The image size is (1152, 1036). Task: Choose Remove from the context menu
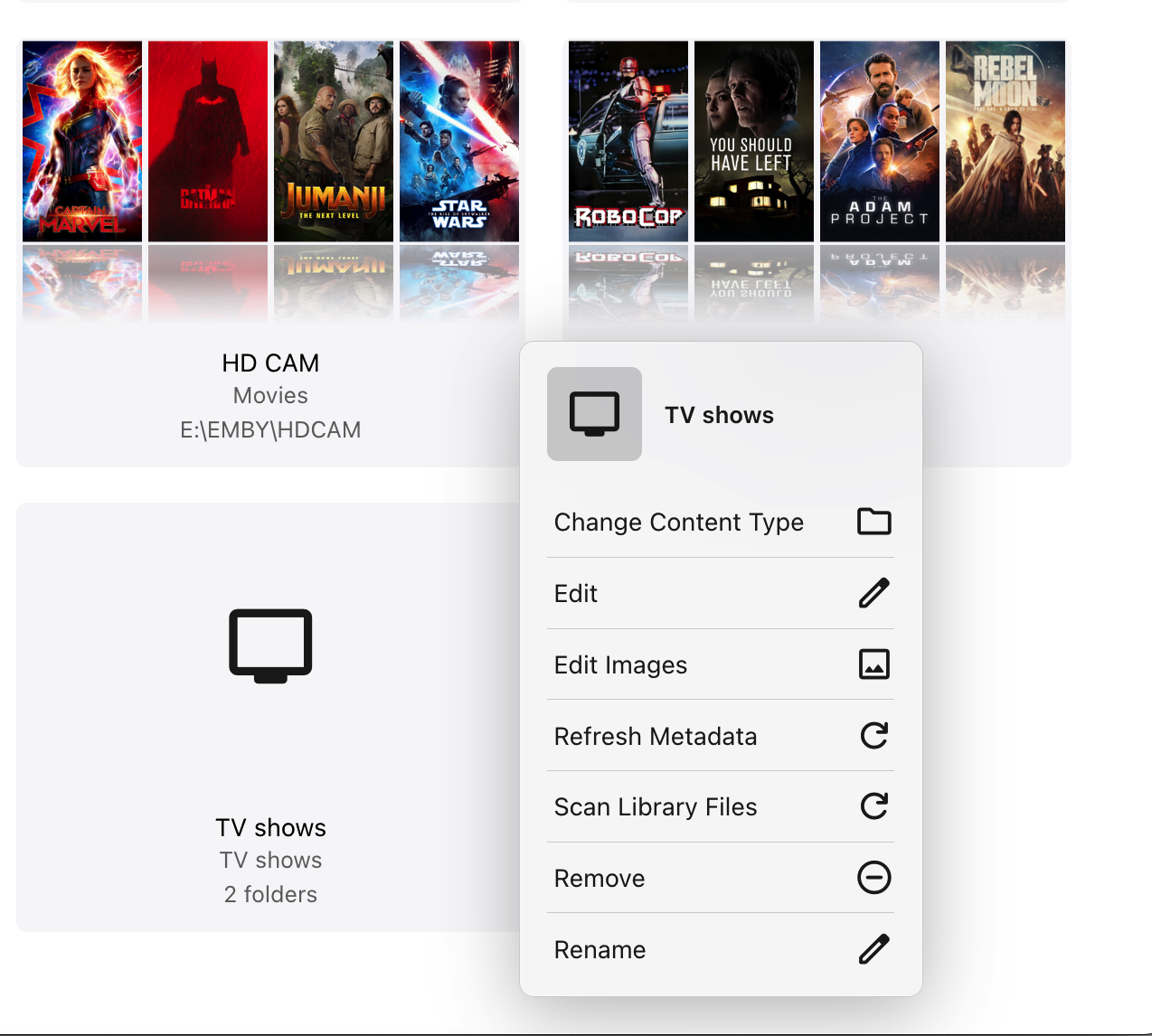[600, 878]
